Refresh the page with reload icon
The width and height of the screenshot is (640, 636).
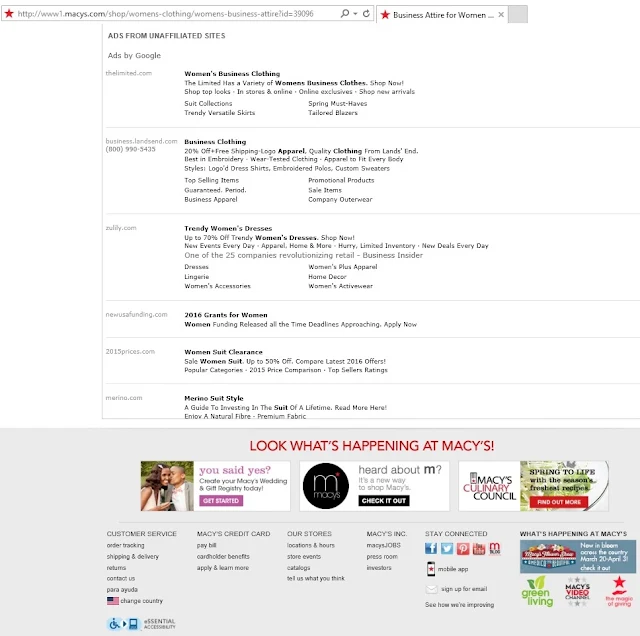(x=366, y=13)
